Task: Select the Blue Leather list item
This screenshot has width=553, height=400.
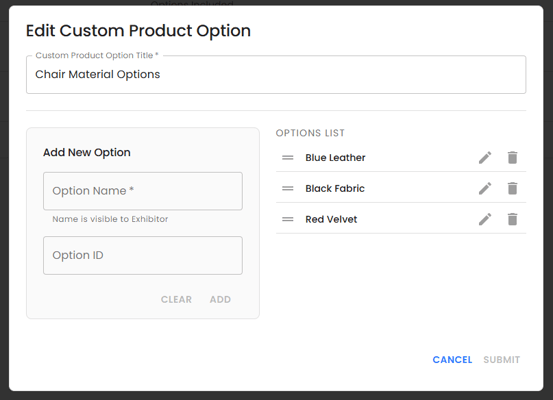Action: point(401,158)
